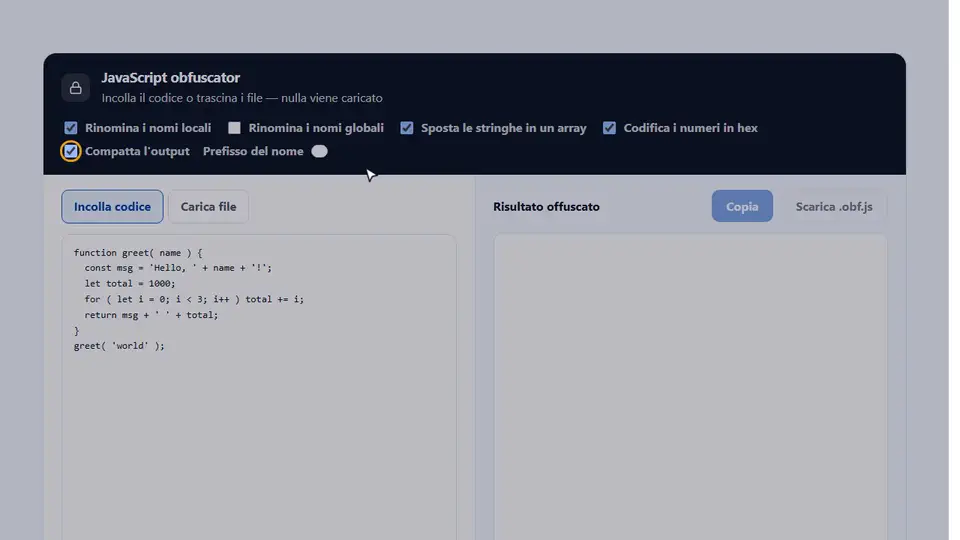Viewport: 960px width, 540px height.
Task: Switch to Incolla codice tab
Action: point(112,207)
